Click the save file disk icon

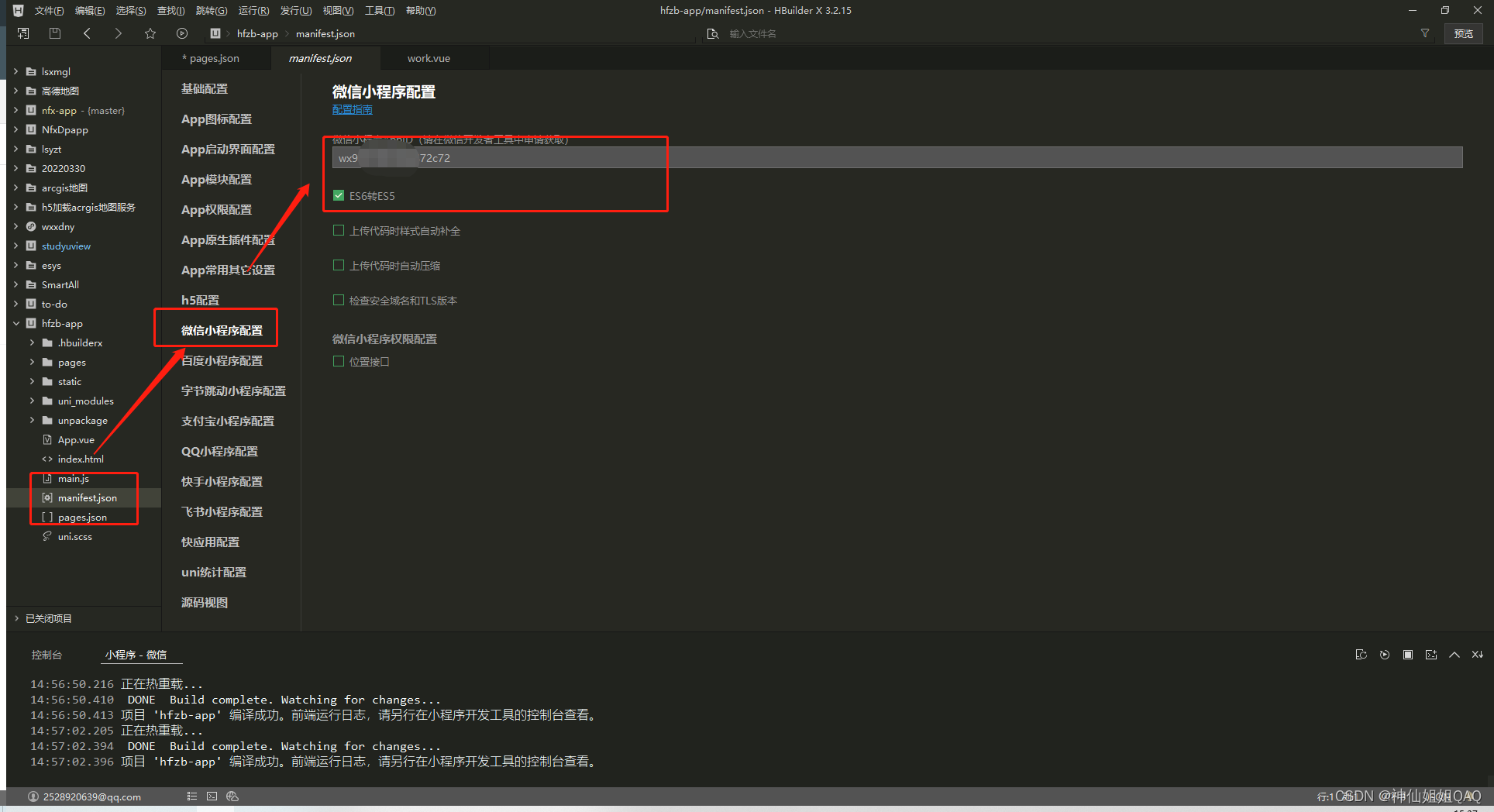(54, 33)
